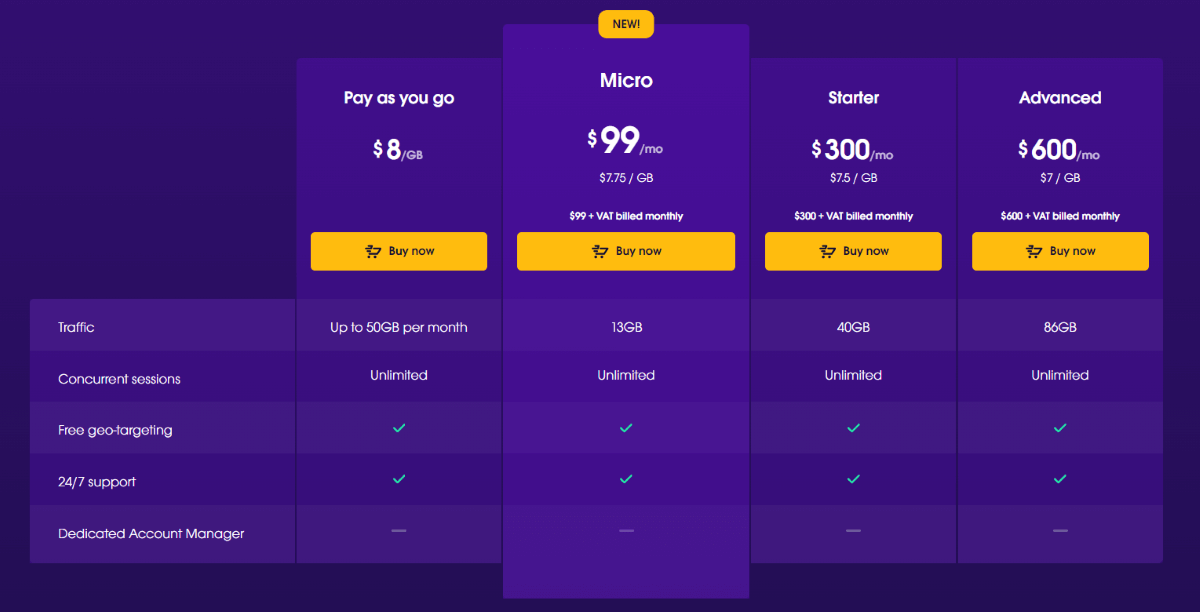The image size is (1200, 612).
Task: Click the Dedicated Account Manager row label
Action: 151,533
